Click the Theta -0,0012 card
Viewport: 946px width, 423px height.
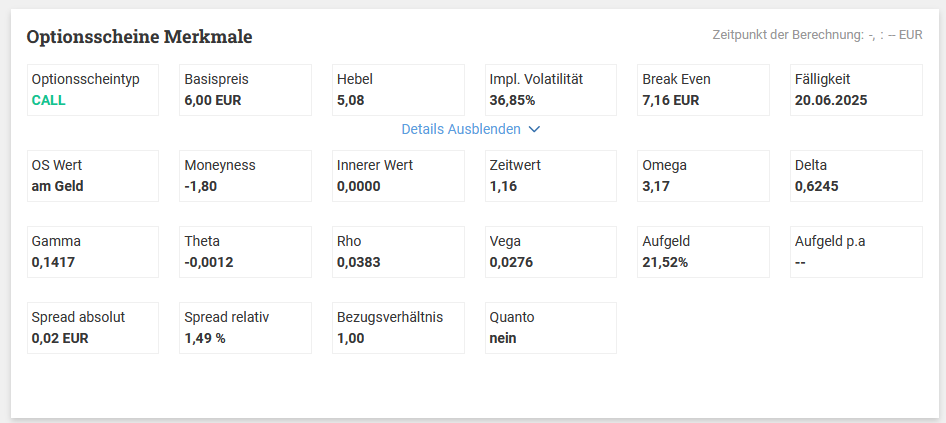pos(246,252)
